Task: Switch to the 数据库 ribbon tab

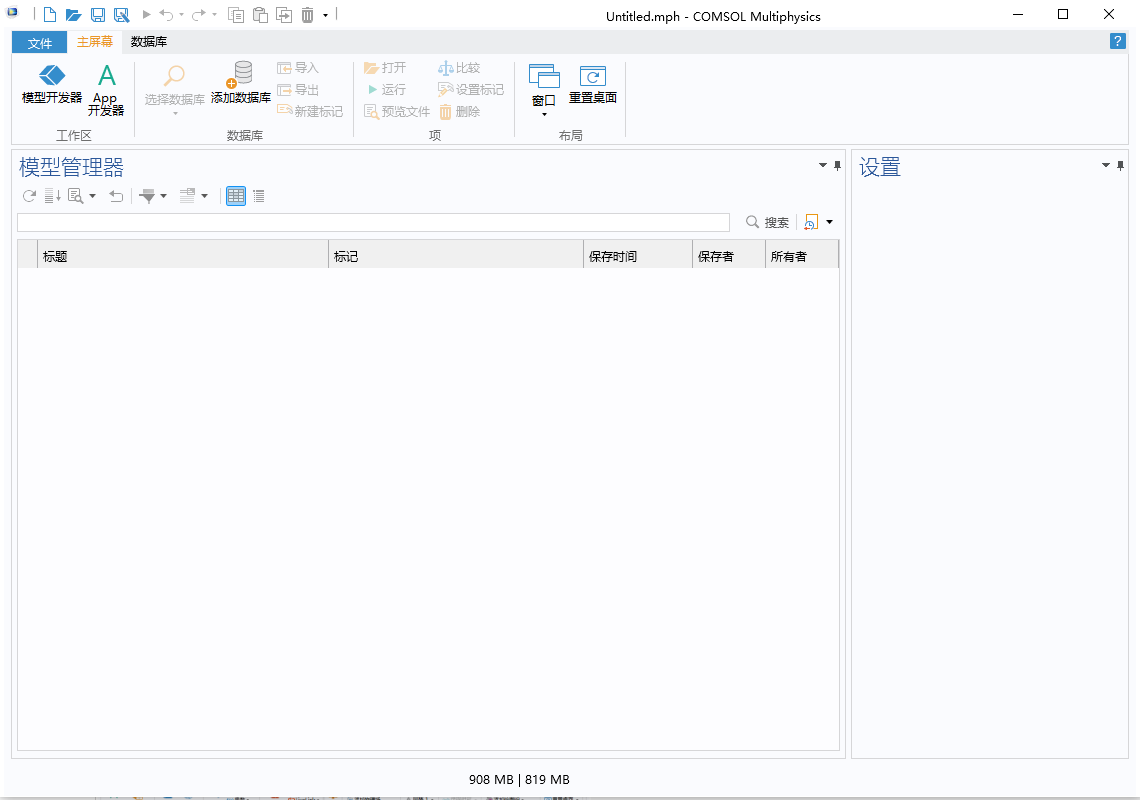Action: point(149,42)
